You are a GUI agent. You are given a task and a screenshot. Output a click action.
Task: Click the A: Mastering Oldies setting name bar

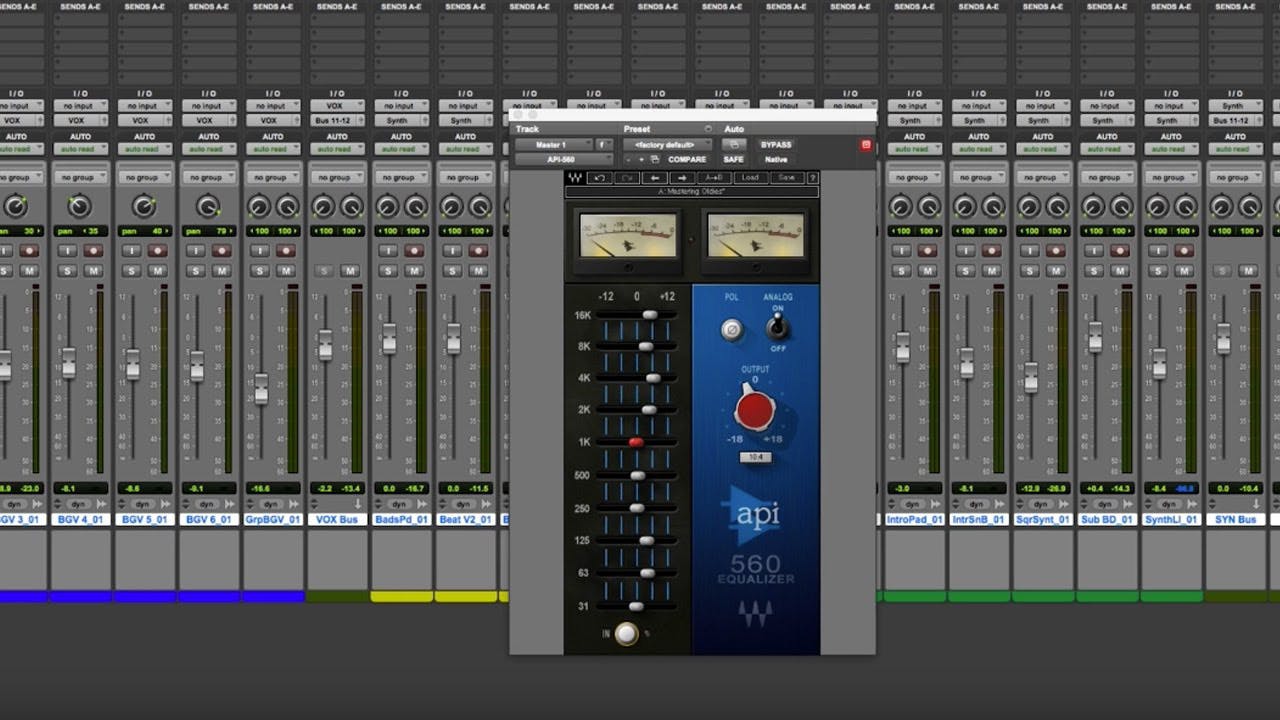tap(692, 190)
